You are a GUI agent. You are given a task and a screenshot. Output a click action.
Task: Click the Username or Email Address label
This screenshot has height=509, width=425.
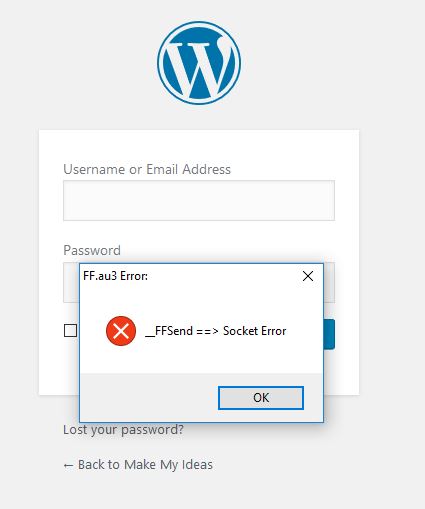(x=147, y=169)
